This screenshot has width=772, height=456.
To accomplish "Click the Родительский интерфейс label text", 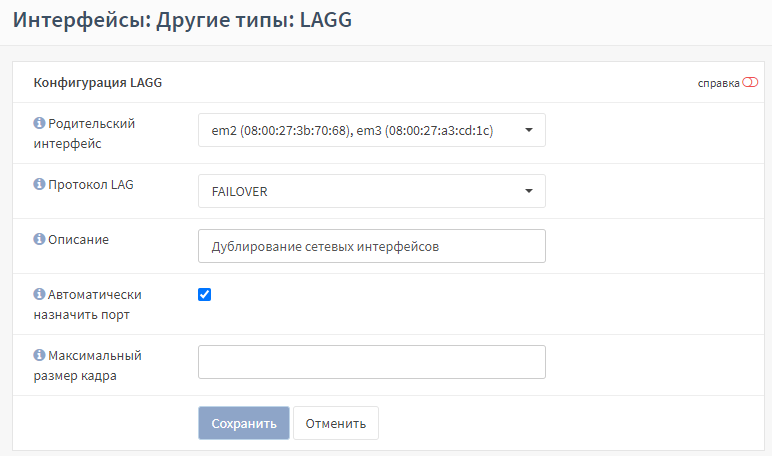I will point(84,133).
